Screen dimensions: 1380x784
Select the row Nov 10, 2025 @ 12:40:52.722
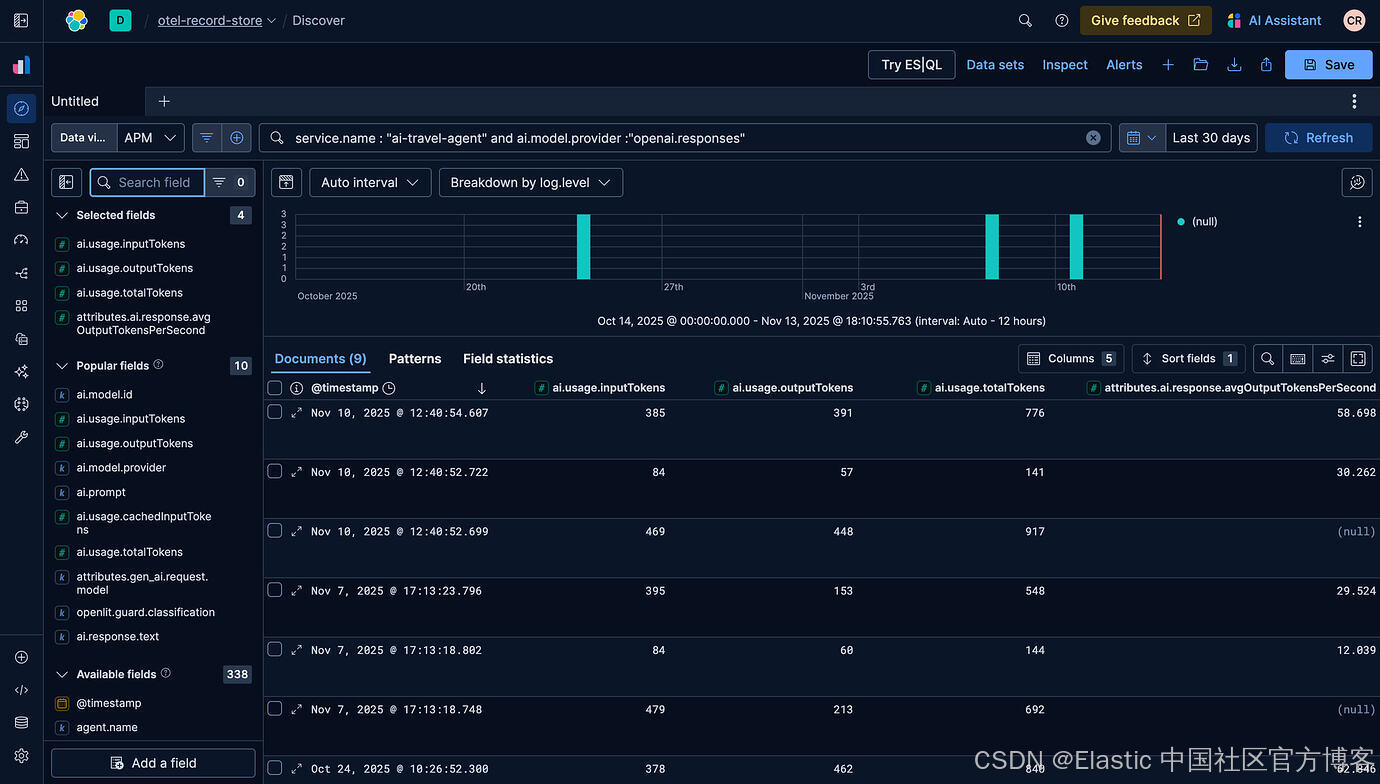[275, 471]
